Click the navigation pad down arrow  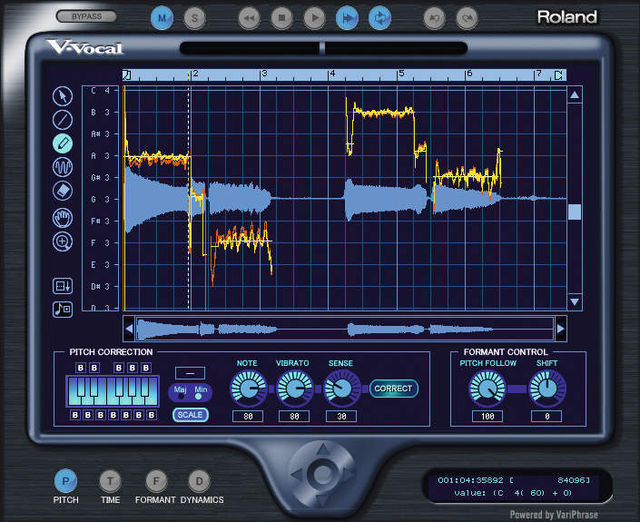pos(323,499)
